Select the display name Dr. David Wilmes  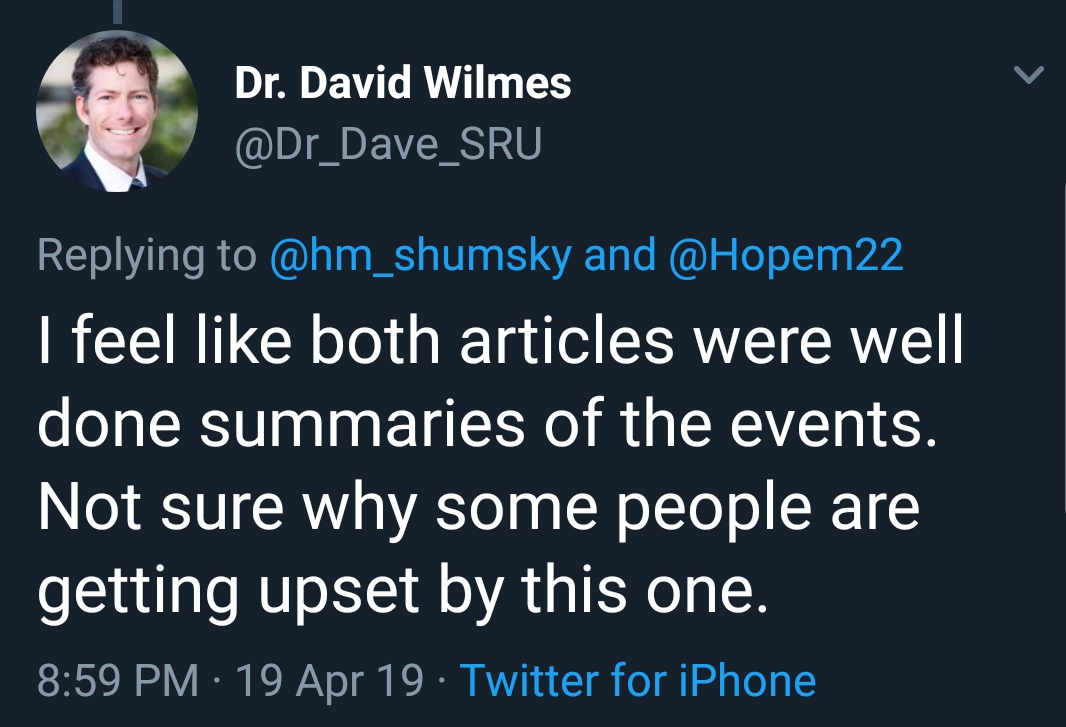point(403,83)
